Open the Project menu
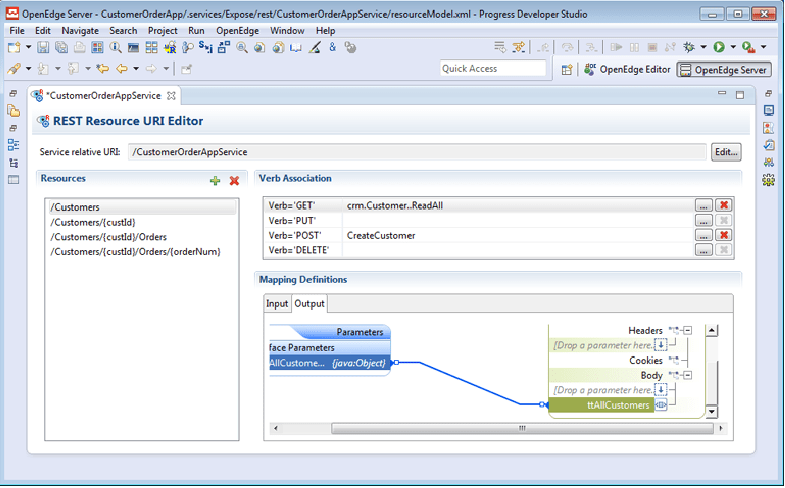 click(x=163, y=31)
